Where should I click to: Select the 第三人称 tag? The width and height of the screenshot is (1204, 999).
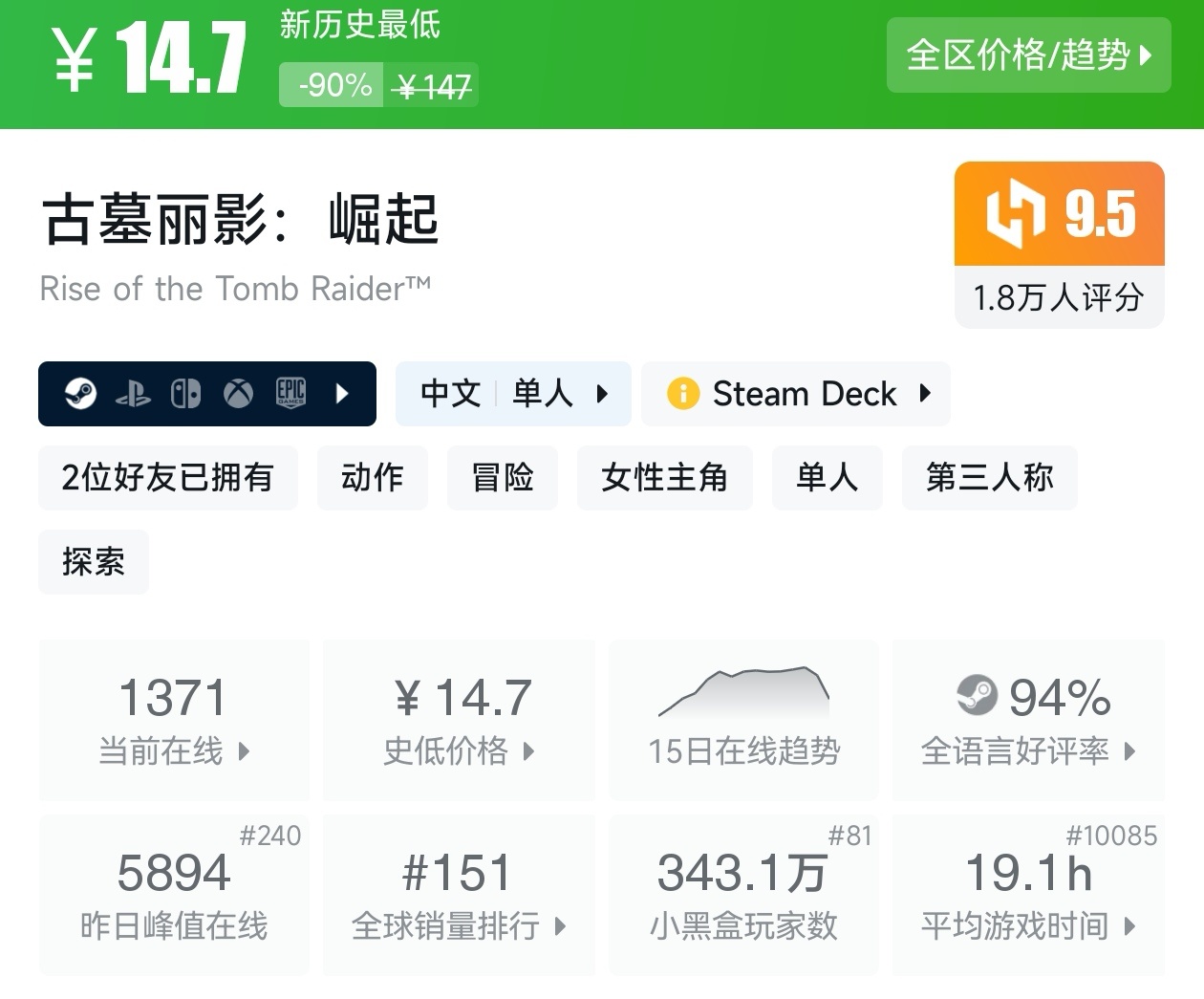coord(989,478)
